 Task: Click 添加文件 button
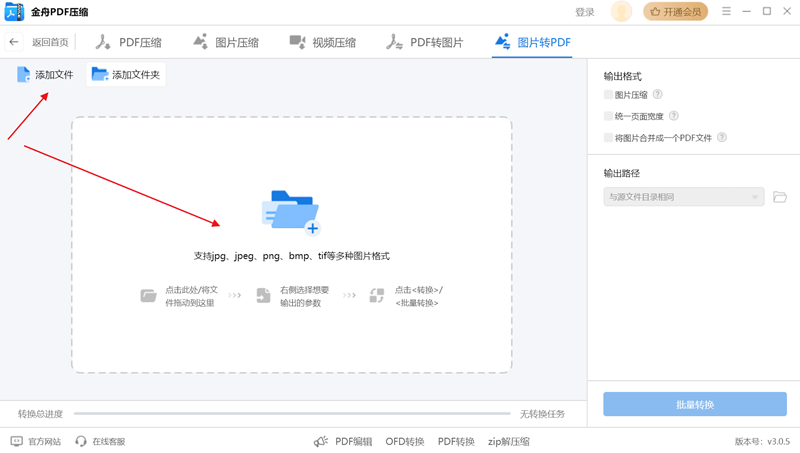(x=45, y=74)
